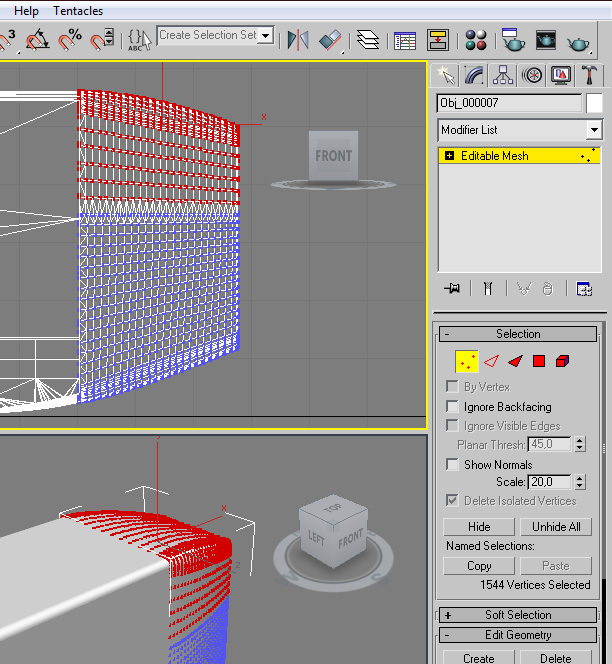The height and width of the screenshot is (664, 612).
Task: Open the Modifier List dropdown
Action: click(594, 130)
